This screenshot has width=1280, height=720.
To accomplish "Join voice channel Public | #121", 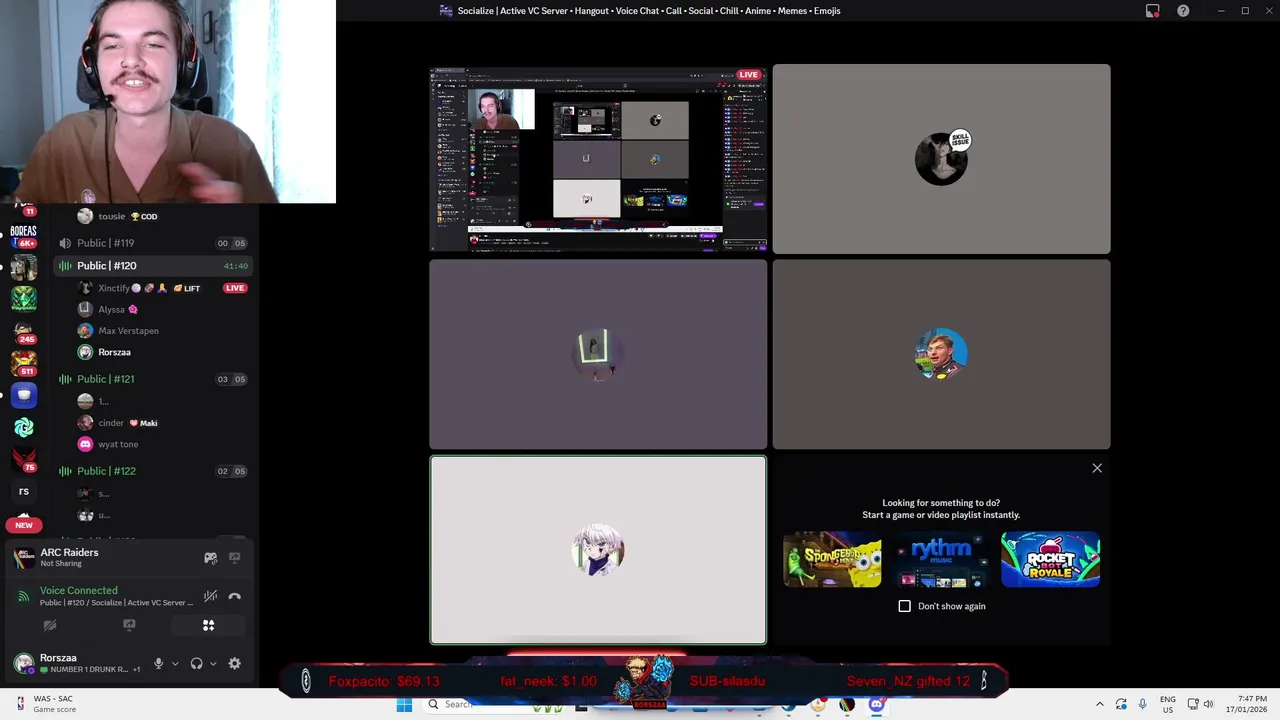I will (151, 379).
